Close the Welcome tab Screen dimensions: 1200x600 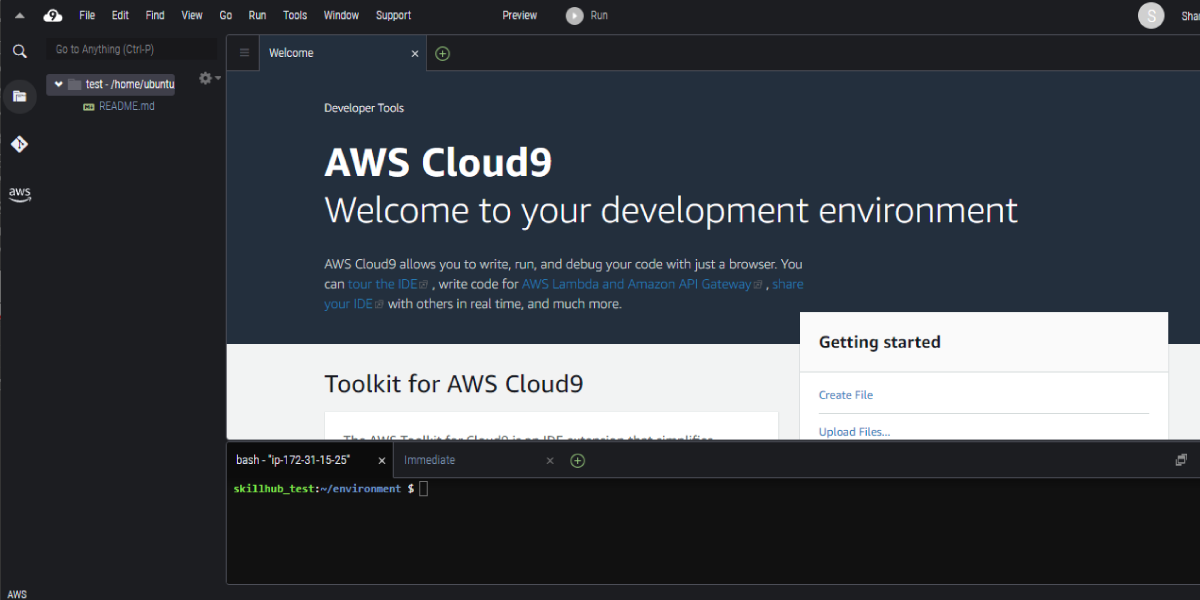point(415,54)
